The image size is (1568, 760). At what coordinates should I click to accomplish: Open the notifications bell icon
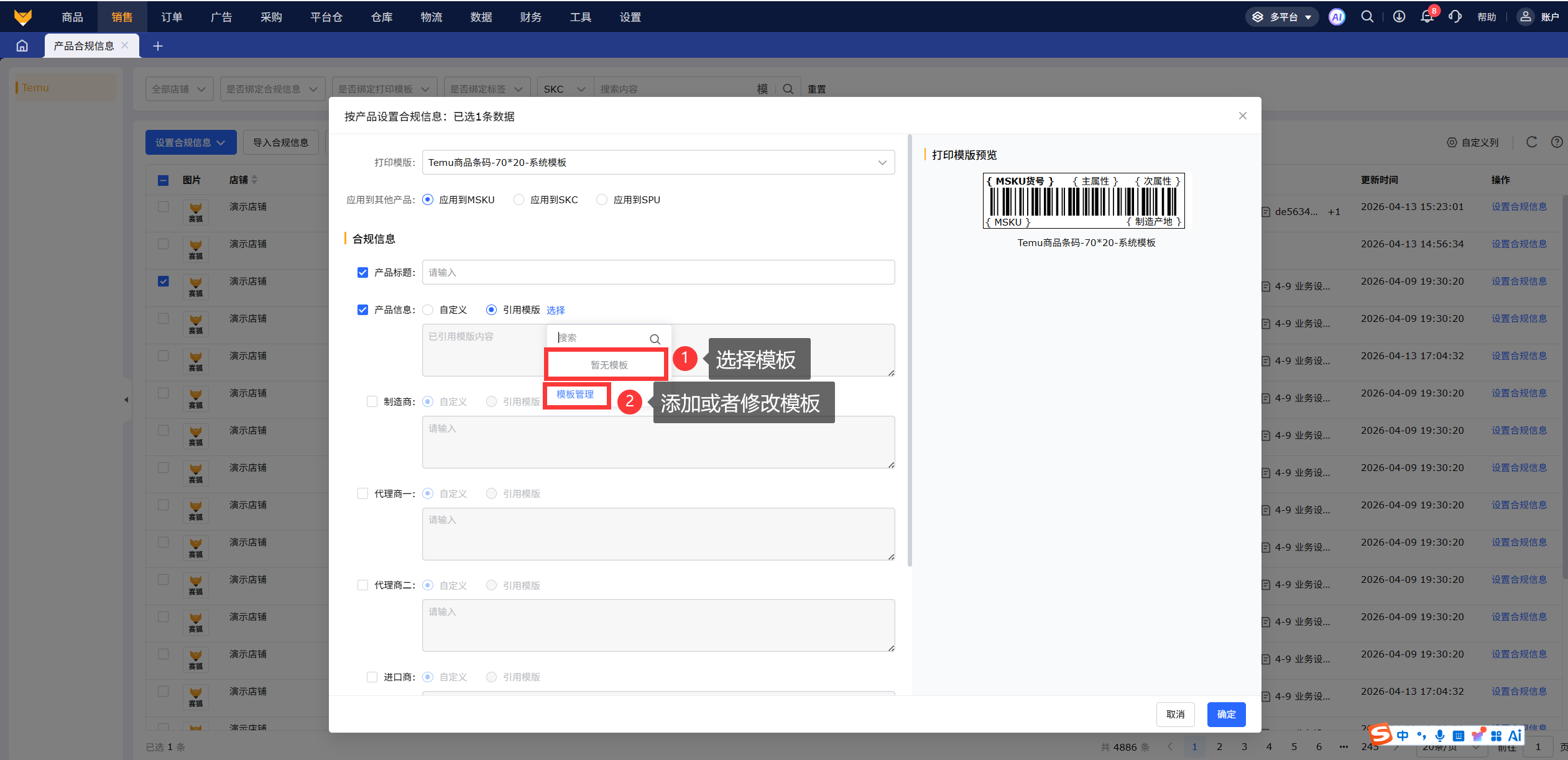pyautogui.click(x=1427, y=17)
